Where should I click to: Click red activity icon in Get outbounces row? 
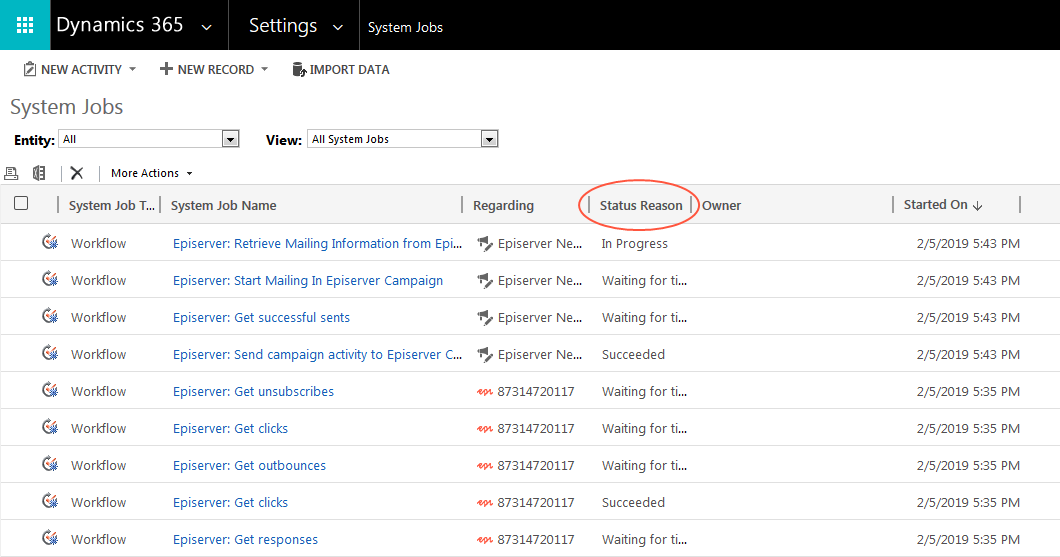[484, 466]
